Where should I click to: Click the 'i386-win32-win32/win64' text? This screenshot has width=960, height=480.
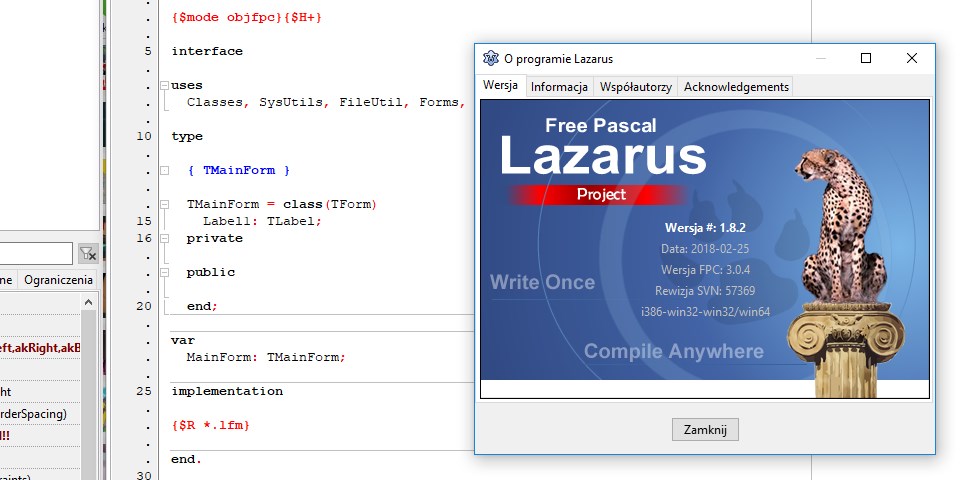pos(705,312)
